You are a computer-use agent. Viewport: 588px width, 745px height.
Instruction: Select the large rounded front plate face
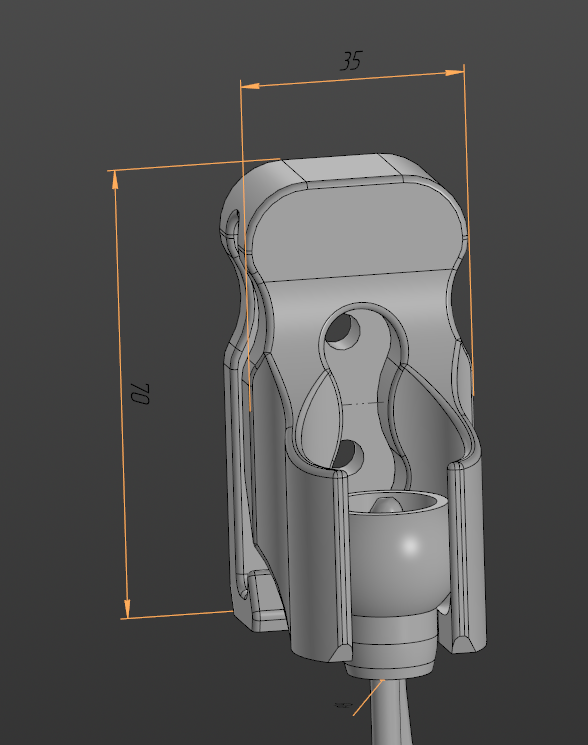pyautogui.click(x=356, y=232)
